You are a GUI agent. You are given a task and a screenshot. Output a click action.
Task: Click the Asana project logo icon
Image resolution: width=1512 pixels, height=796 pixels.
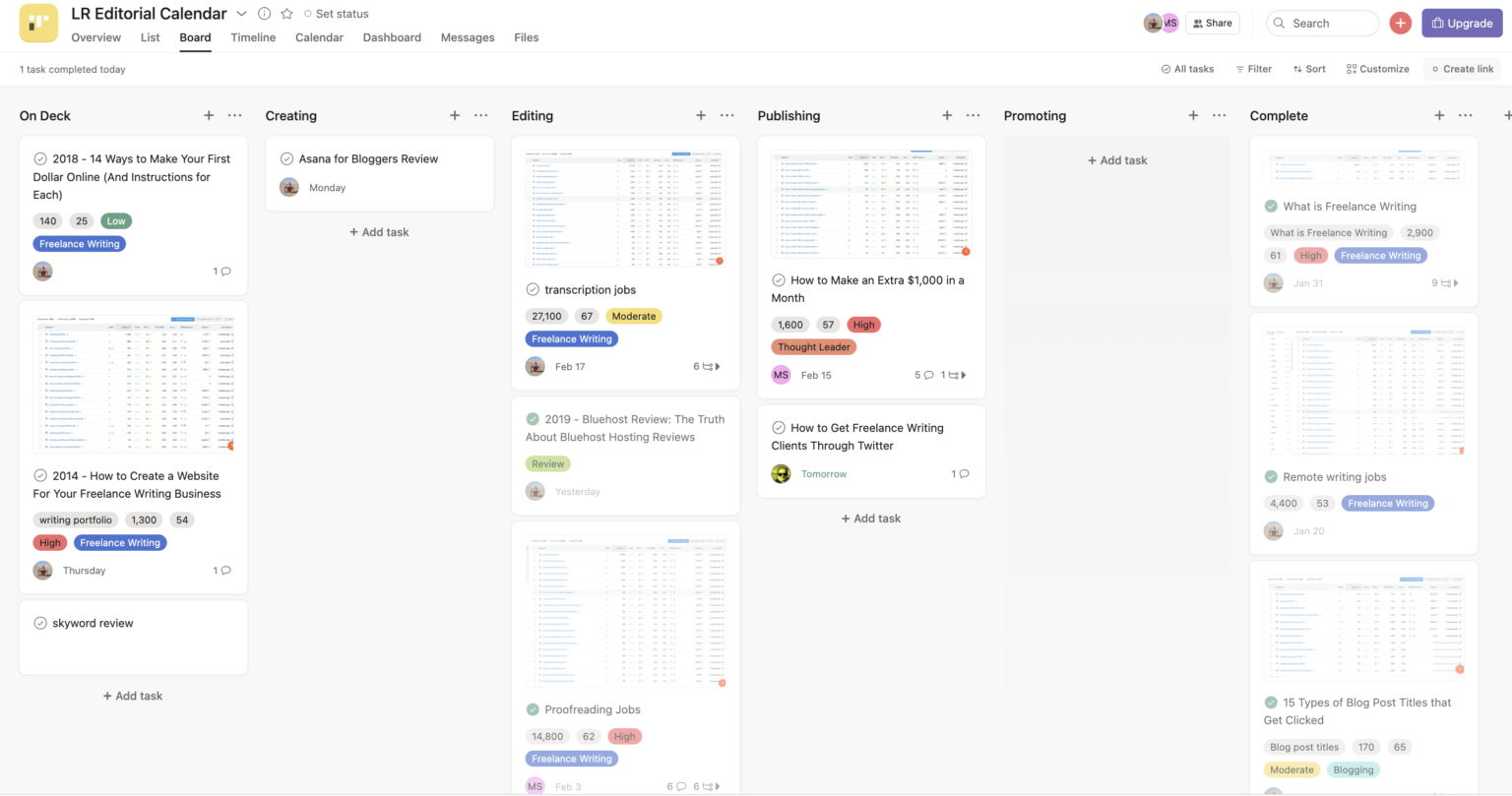pos(38,24)
